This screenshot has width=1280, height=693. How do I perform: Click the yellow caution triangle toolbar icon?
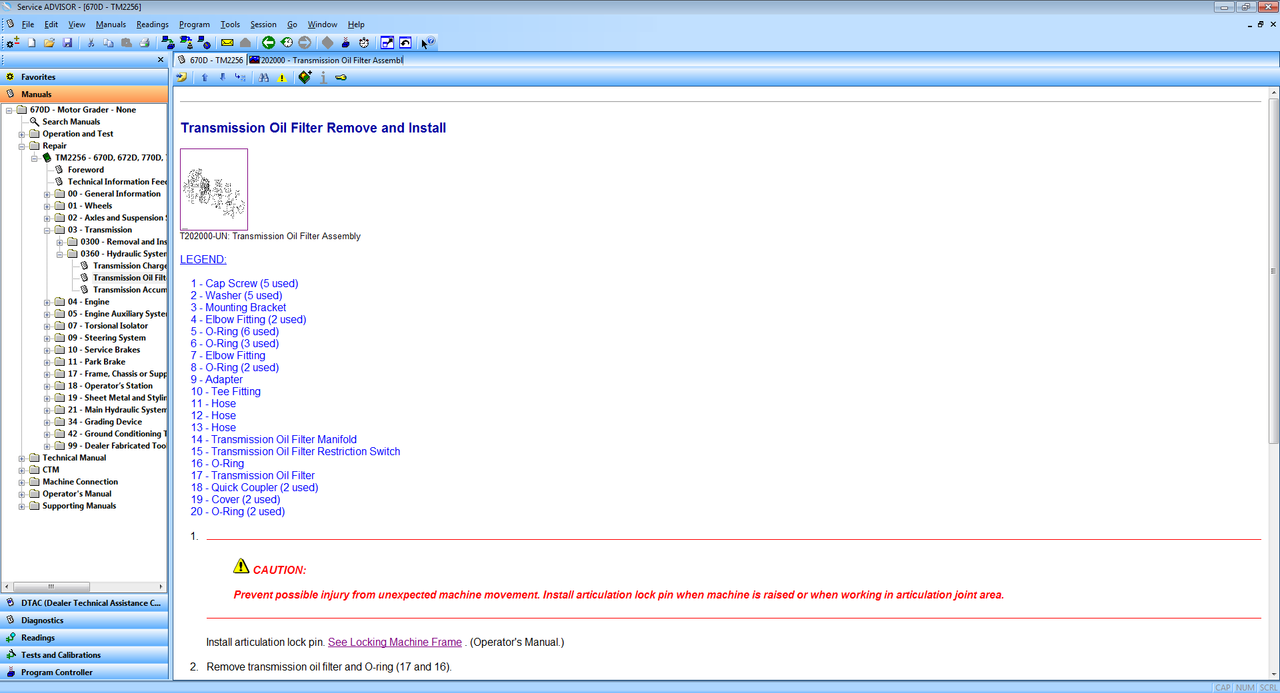tap(282, 77)
